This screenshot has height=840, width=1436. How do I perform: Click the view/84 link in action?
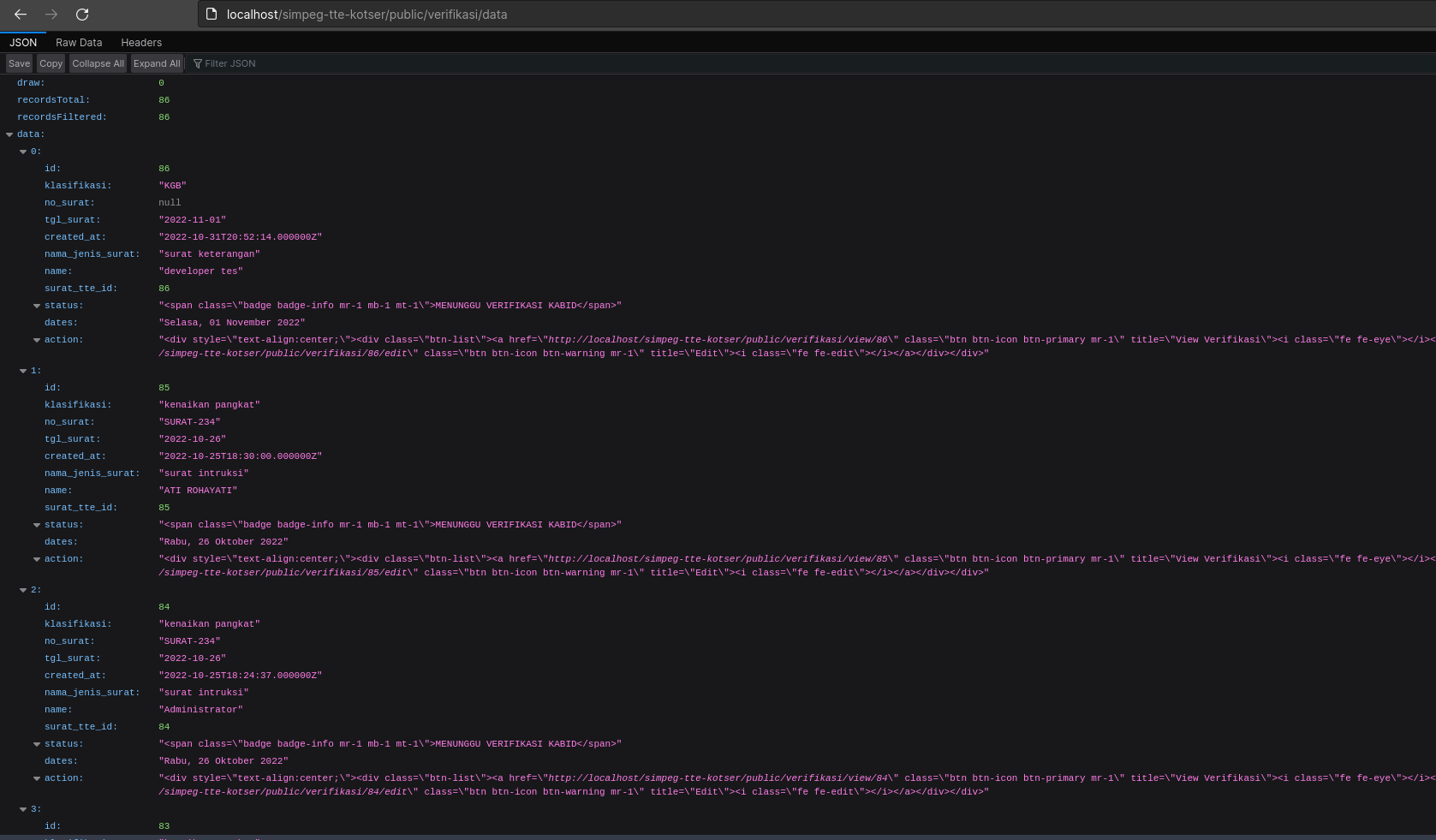coord(718,778)
